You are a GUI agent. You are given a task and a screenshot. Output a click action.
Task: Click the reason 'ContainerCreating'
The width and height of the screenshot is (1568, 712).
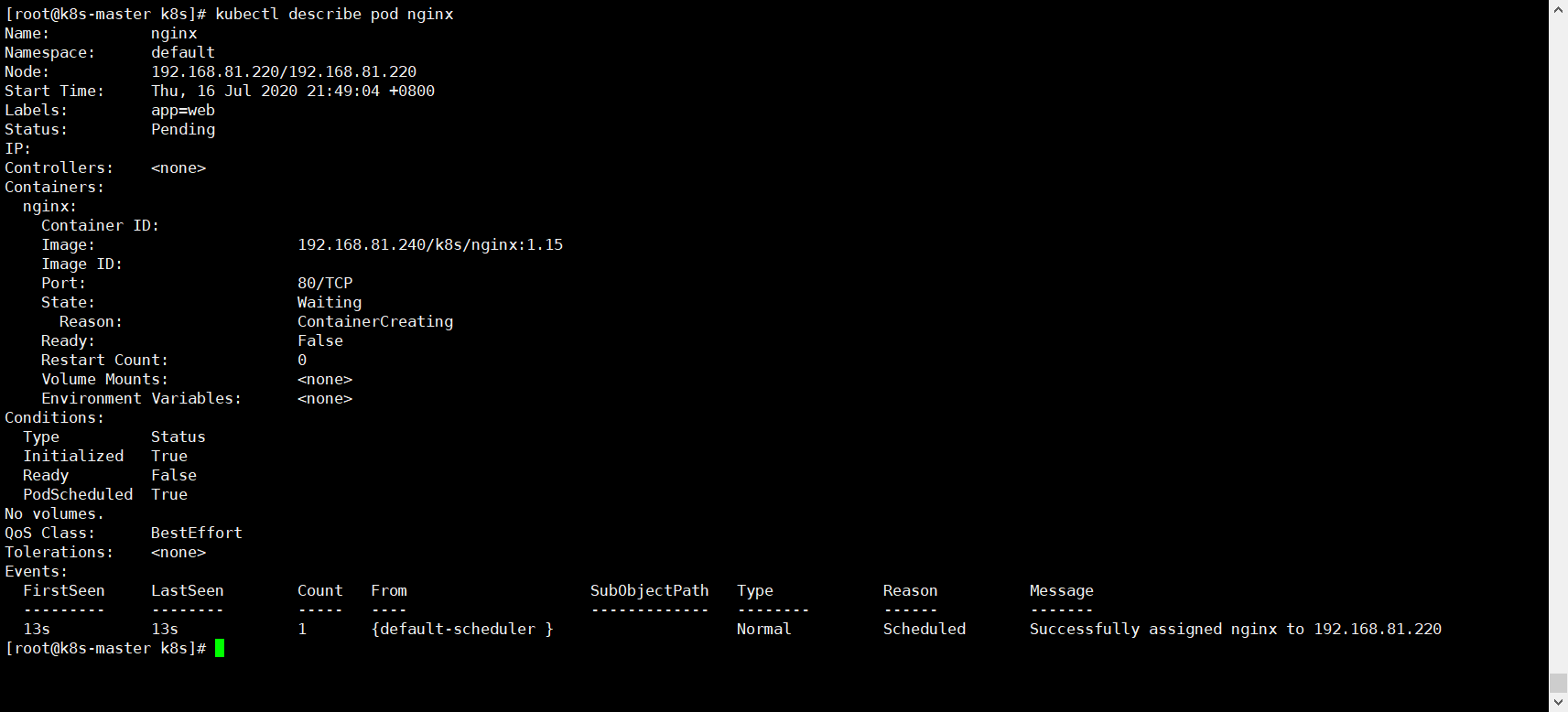click(x=375, y=321)
